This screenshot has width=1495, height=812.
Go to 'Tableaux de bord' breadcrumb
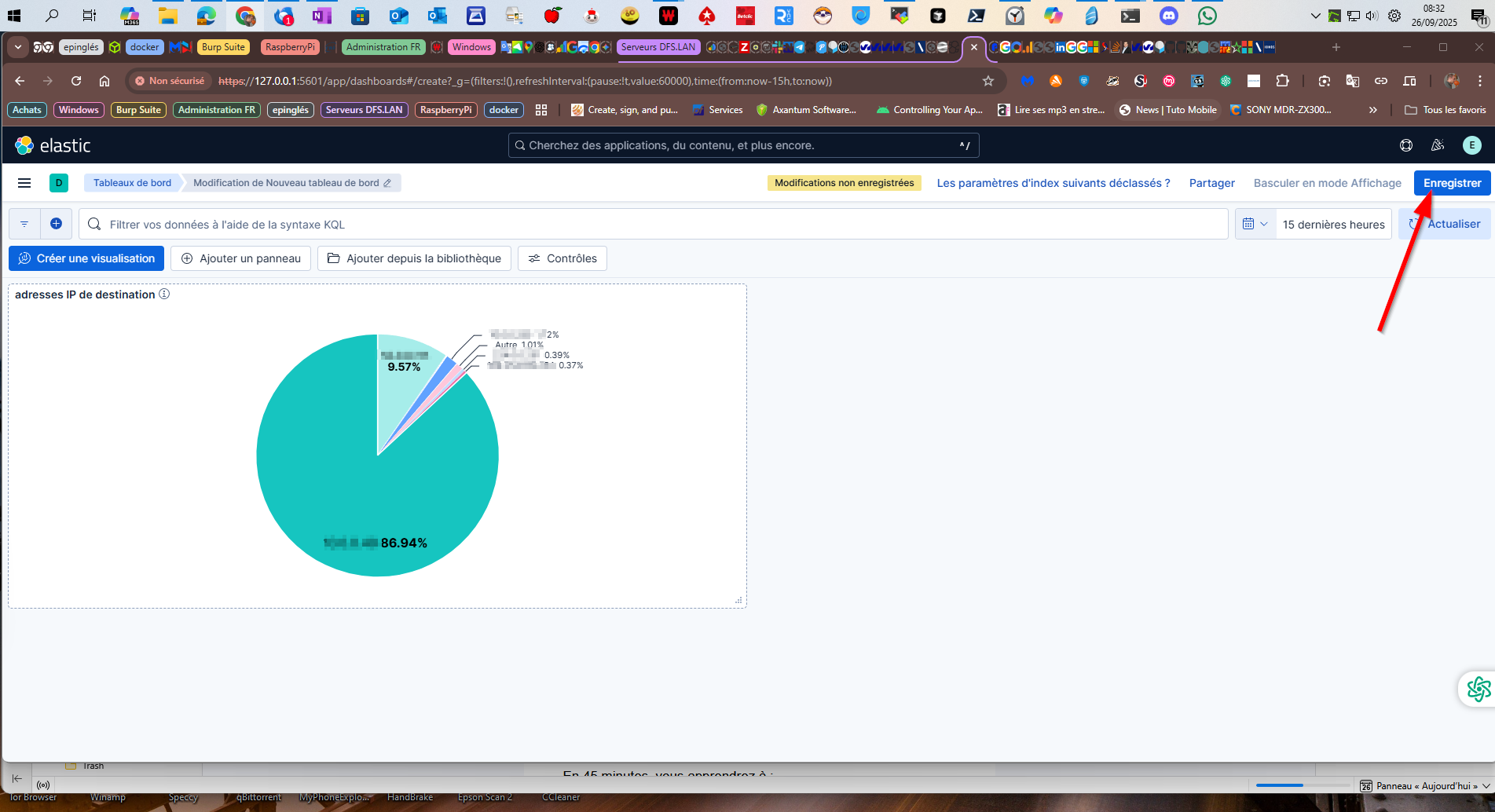pos(132,183)
